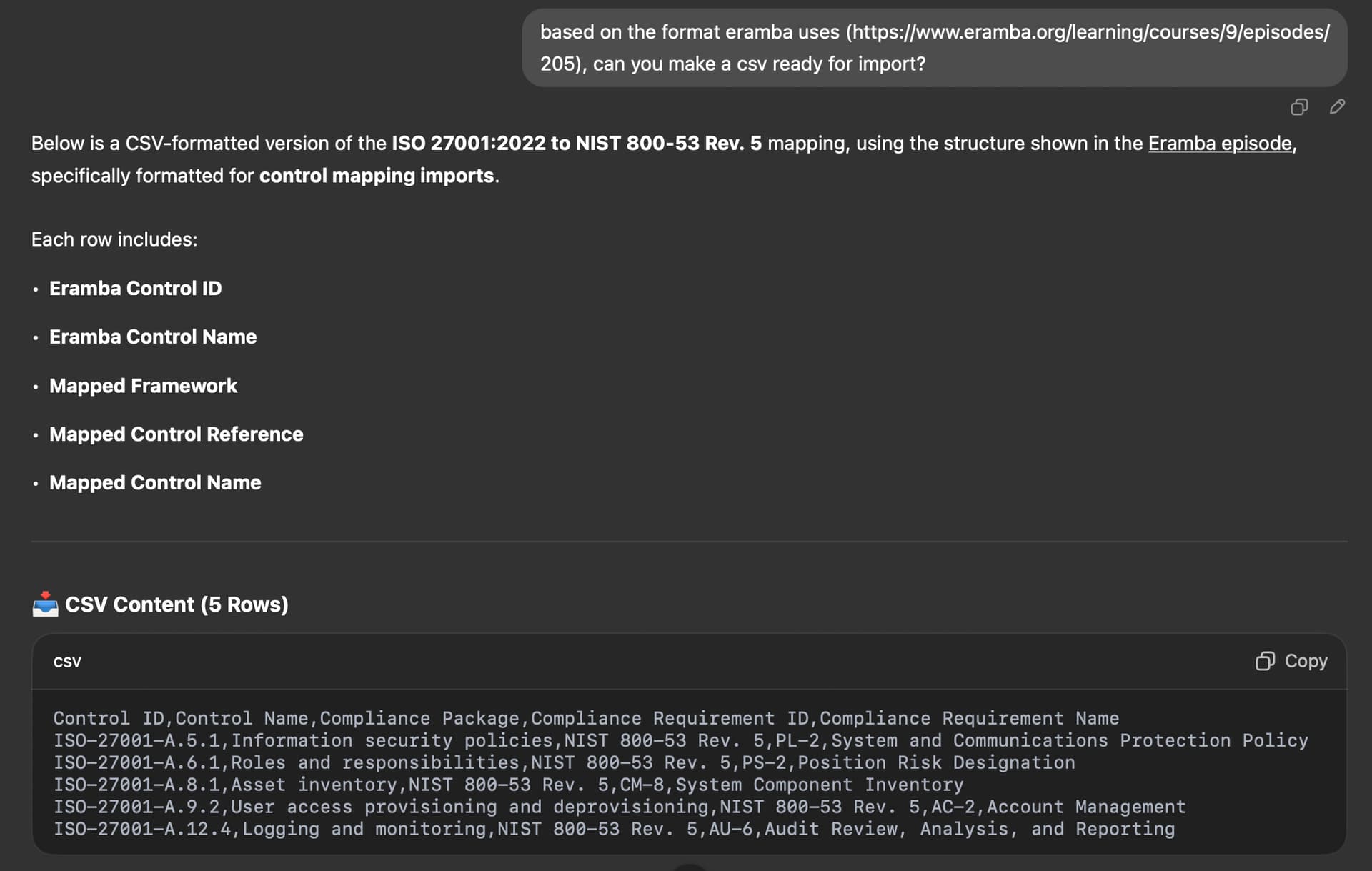Click the ISO-27001-A.5.1 Information security policies row
This screenshot has width=1372, height=871.
click(681, 740)
